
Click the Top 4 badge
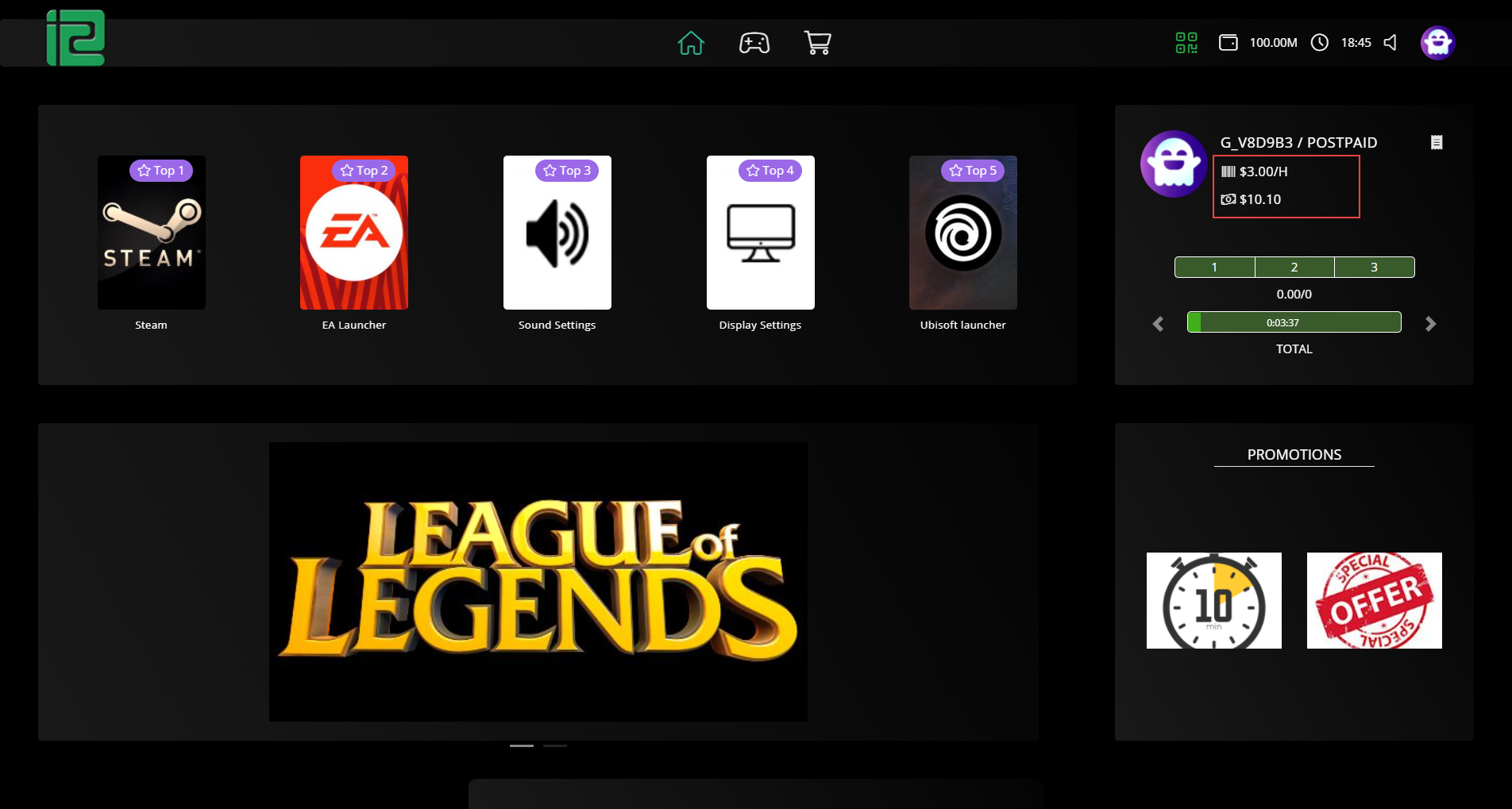click(x=770, y=171)
